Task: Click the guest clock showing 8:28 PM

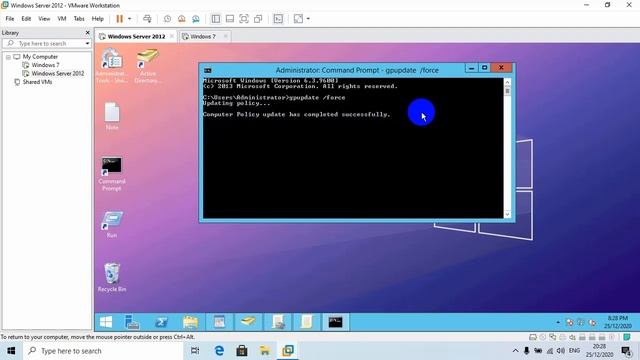Action: 618,322
